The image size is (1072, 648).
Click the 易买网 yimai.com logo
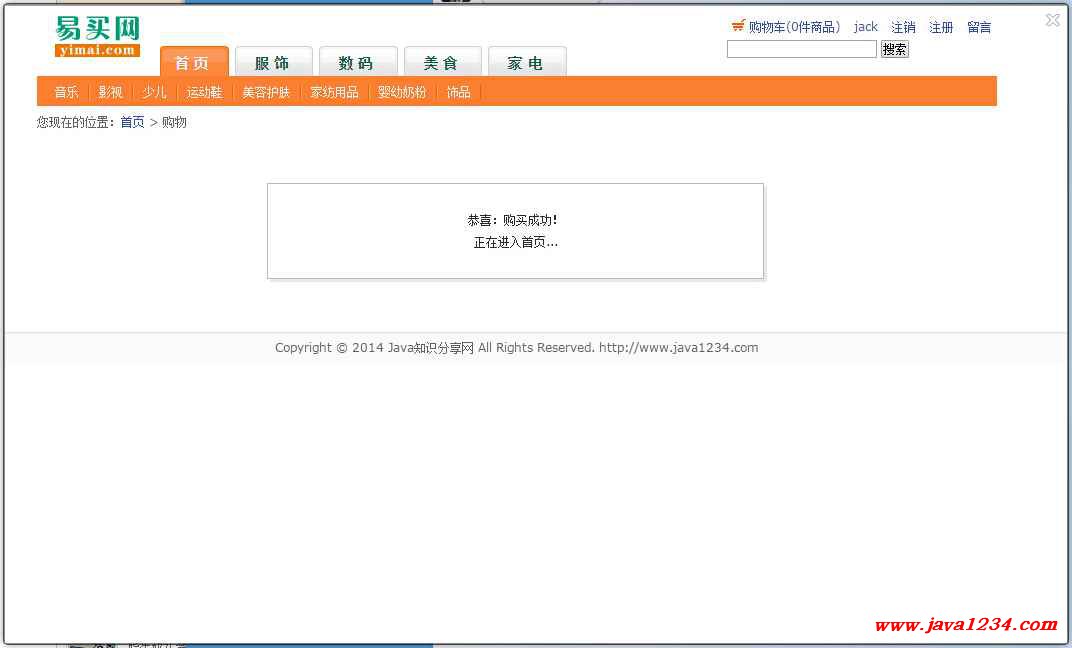97,37
